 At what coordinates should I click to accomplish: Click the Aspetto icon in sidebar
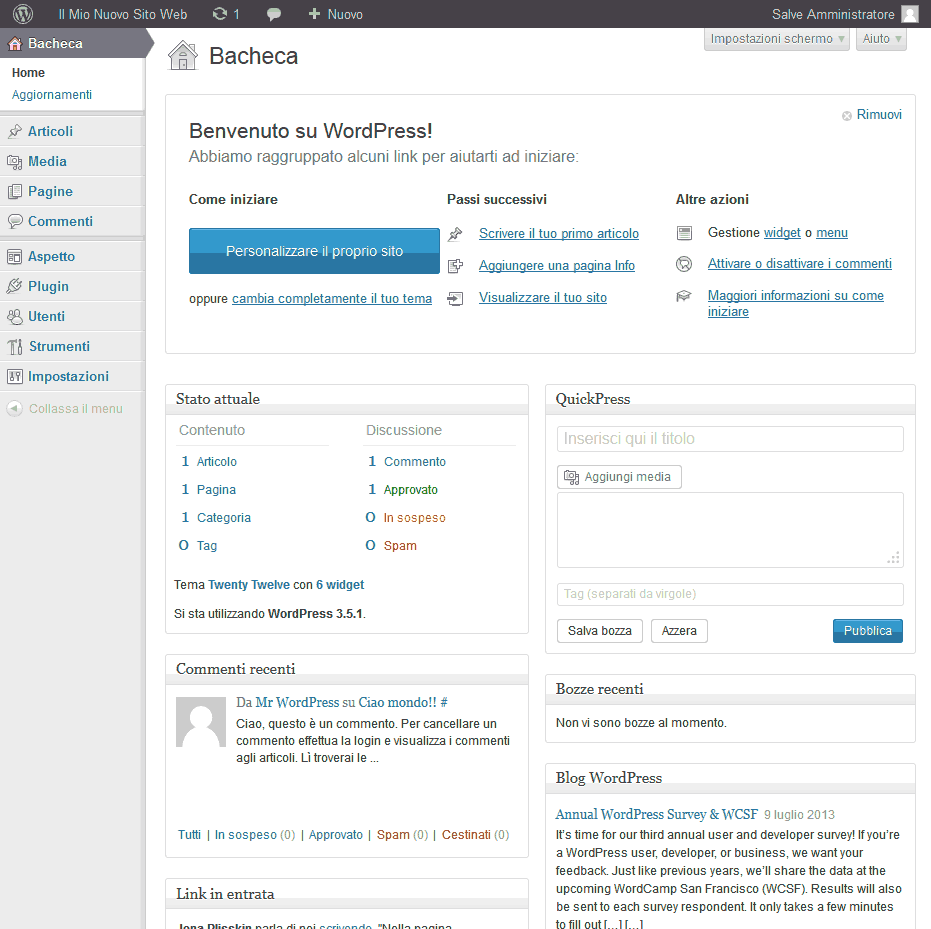[x=15, y=256]
